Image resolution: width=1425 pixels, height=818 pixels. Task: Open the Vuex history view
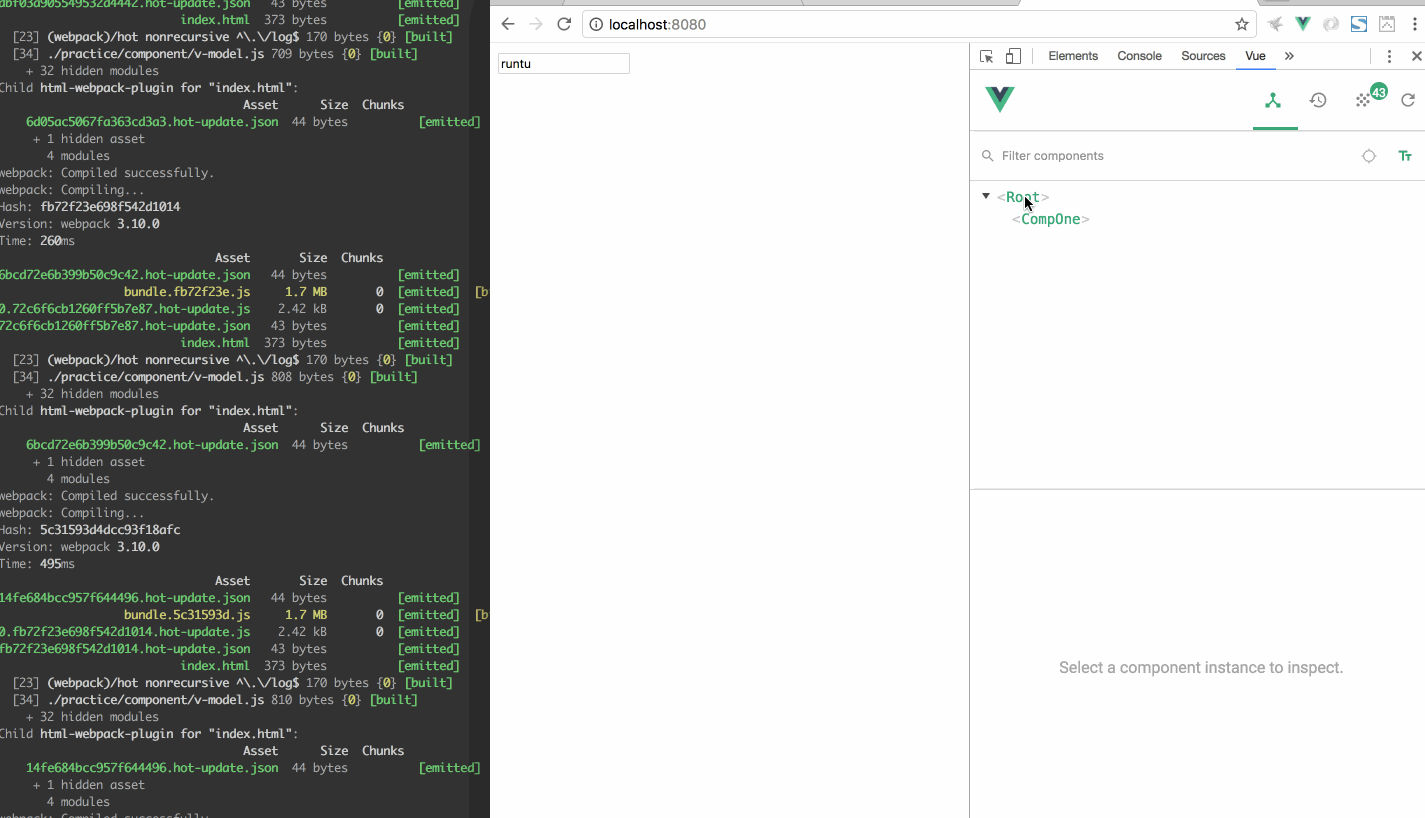click(x=1318, y=100)
